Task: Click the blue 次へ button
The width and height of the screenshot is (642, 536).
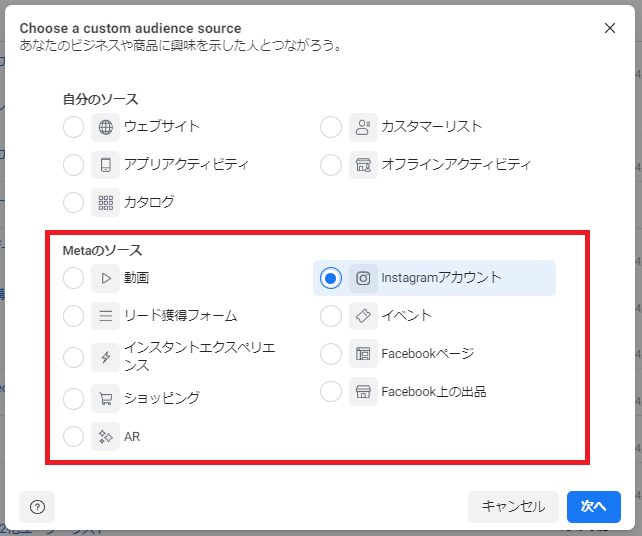Action: (593, 506)
